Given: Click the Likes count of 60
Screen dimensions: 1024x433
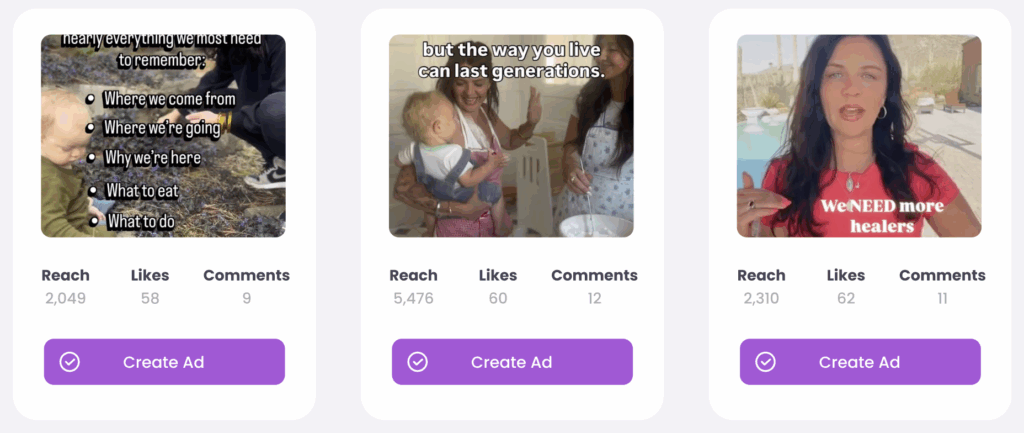Looking at the screenshot, I should [x=498, y=298].
